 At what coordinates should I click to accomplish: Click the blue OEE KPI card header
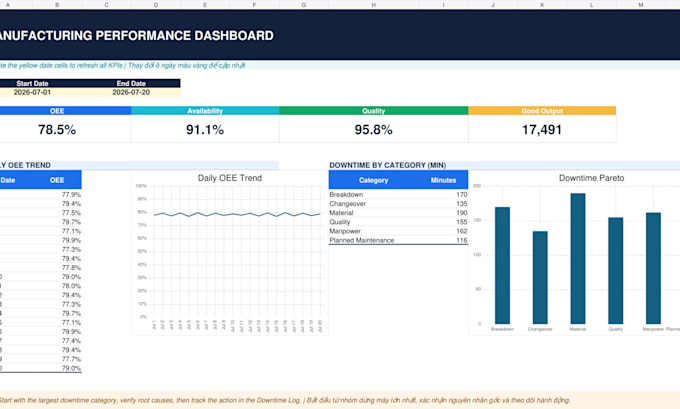tap(65, 111)
